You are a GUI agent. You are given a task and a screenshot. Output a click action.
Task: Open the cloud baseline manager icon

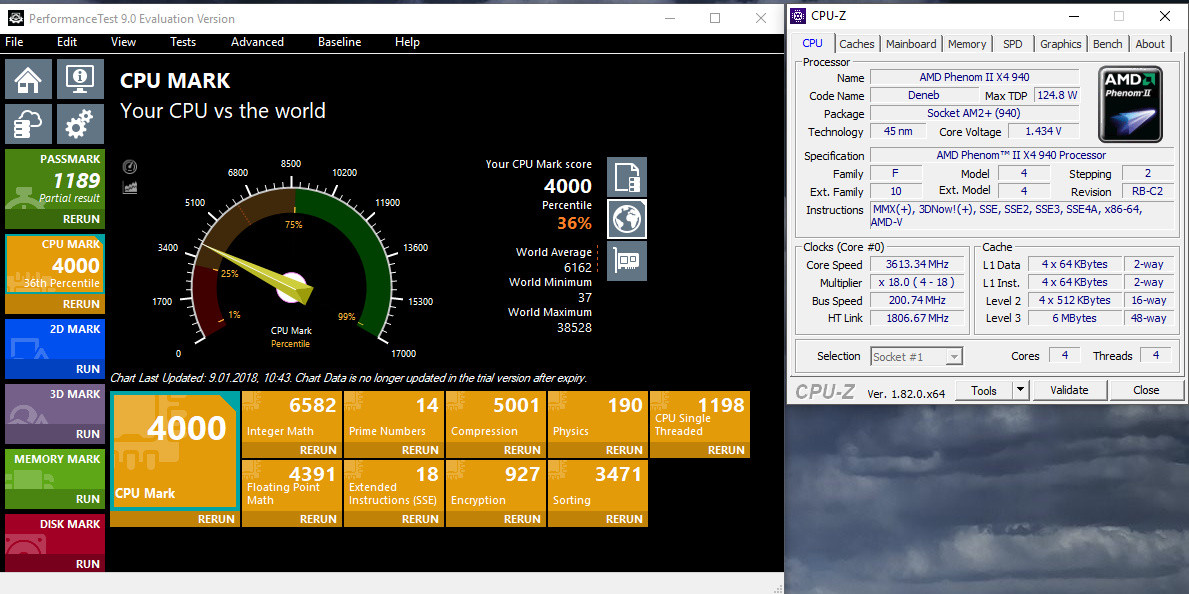(x=29, y=124)
